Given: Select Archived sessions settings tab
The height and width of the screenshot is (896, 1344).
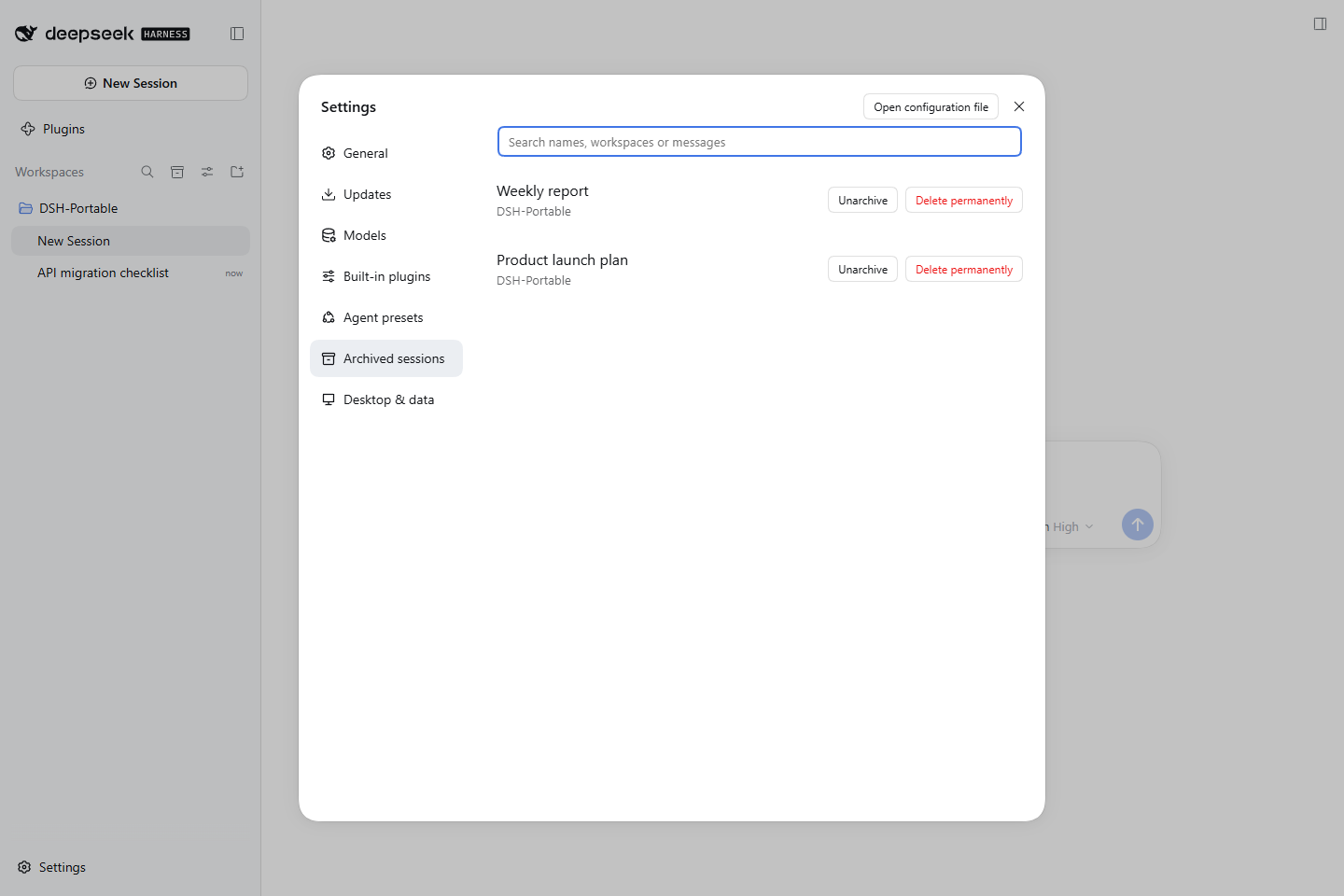Looking at the screenshot, I should [x=386, y=358].
